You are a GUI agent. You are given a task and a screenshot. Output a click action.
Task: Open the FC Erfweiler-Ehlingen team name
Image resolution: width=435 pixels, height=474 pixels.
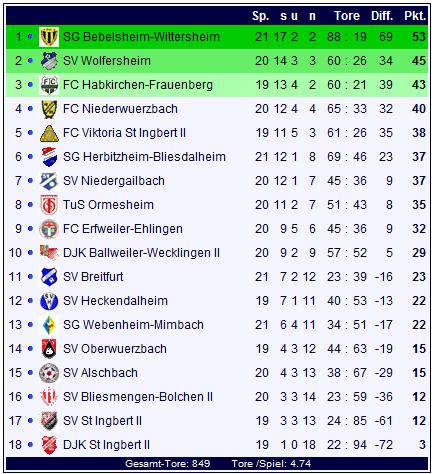123,229
